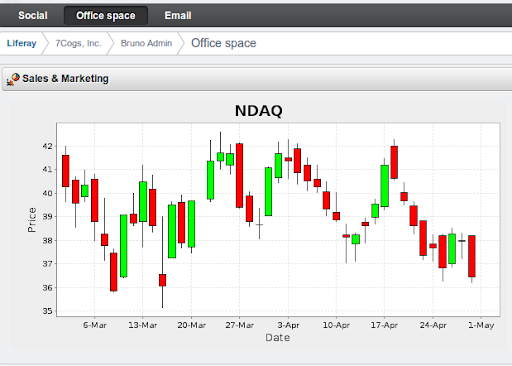The width and height of the screenshot is (512, 366).
Task: Click the 42 price axis value
Action: click(x=47, y=146)
